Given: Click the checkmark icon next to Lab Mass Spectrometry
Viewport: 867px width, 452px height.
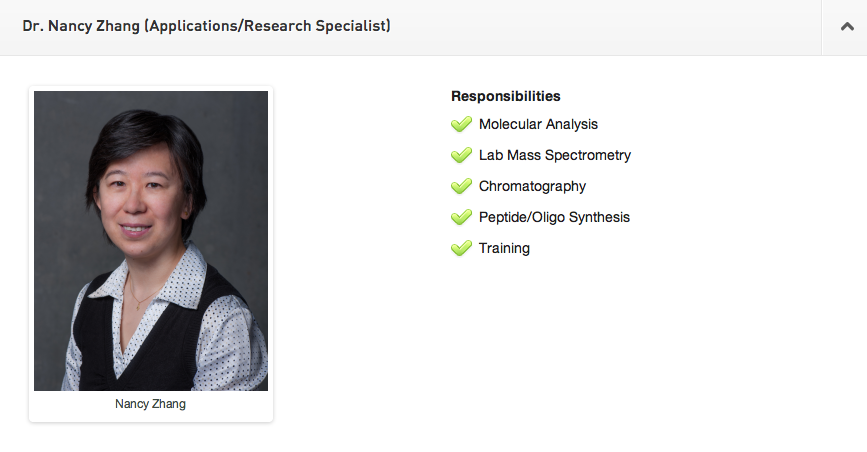Looking at the screenshot, I should (x=461, y=155).
